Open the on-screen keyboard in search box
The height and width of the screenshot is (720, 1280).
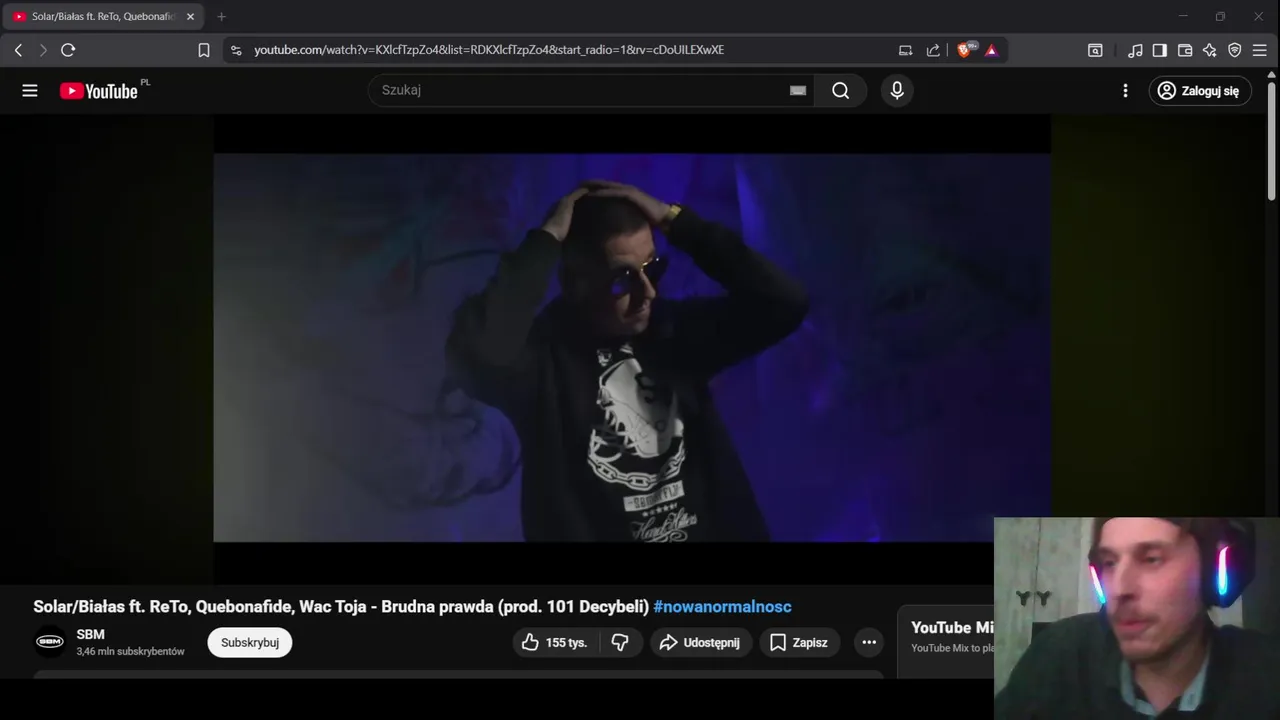(798, 90)
